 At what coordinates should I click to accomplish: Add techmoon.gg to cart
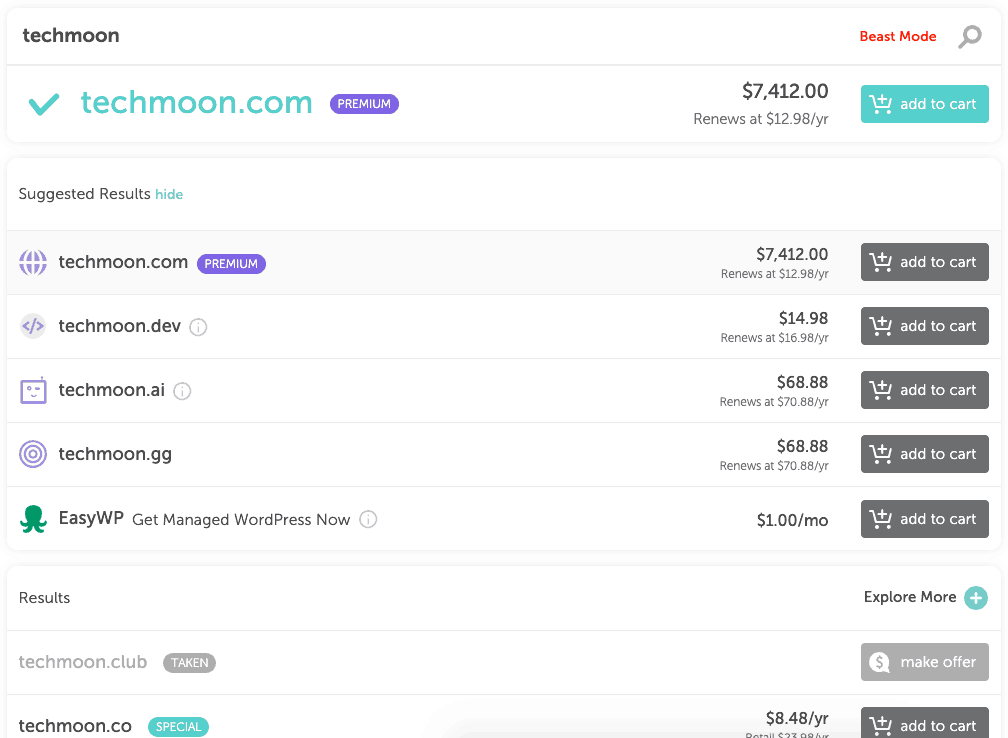pyautogui.click(x=924, y=454)
